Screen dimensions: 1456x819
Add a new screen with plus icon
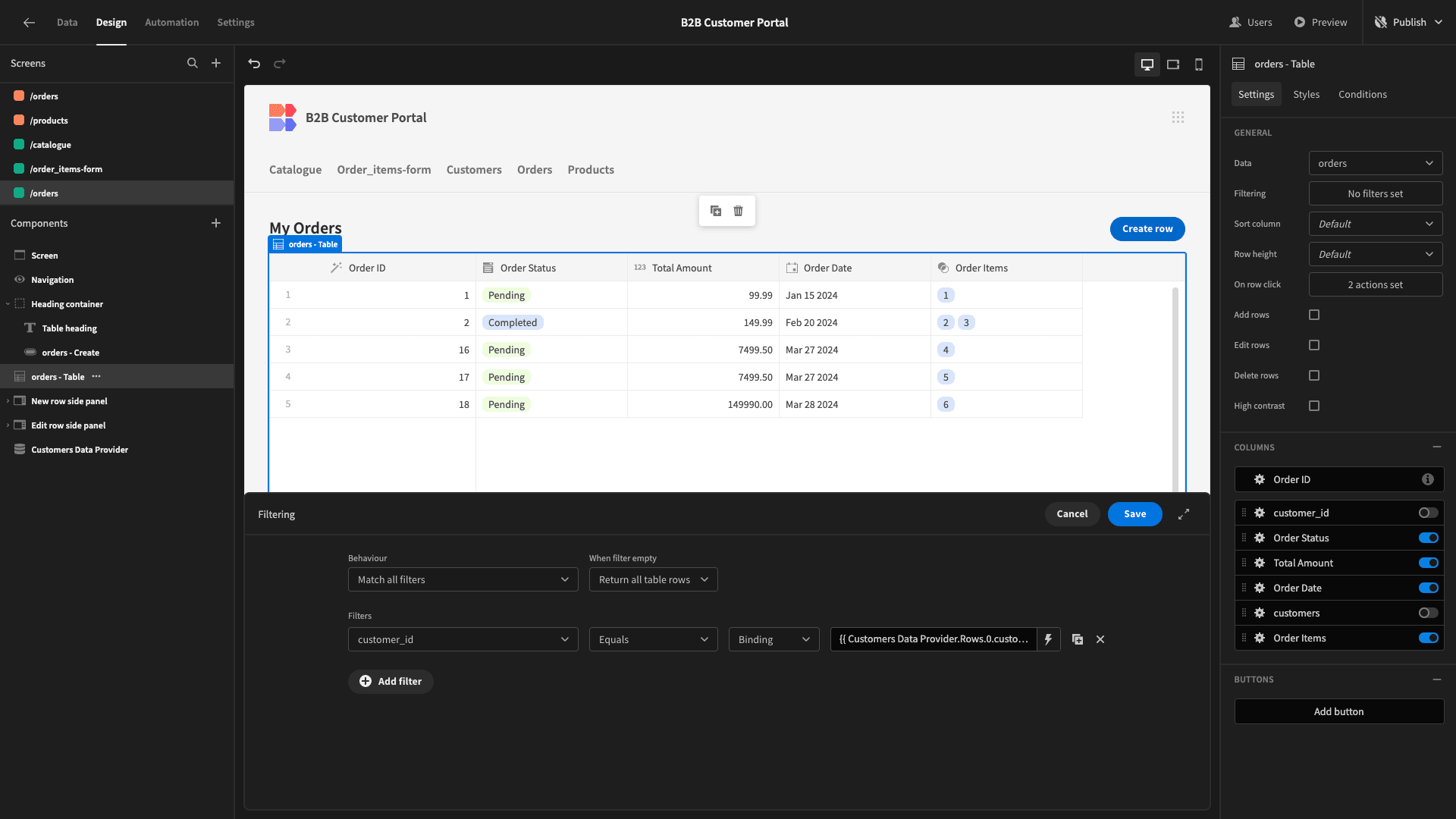pyautogui.click(x=216, y=64)
